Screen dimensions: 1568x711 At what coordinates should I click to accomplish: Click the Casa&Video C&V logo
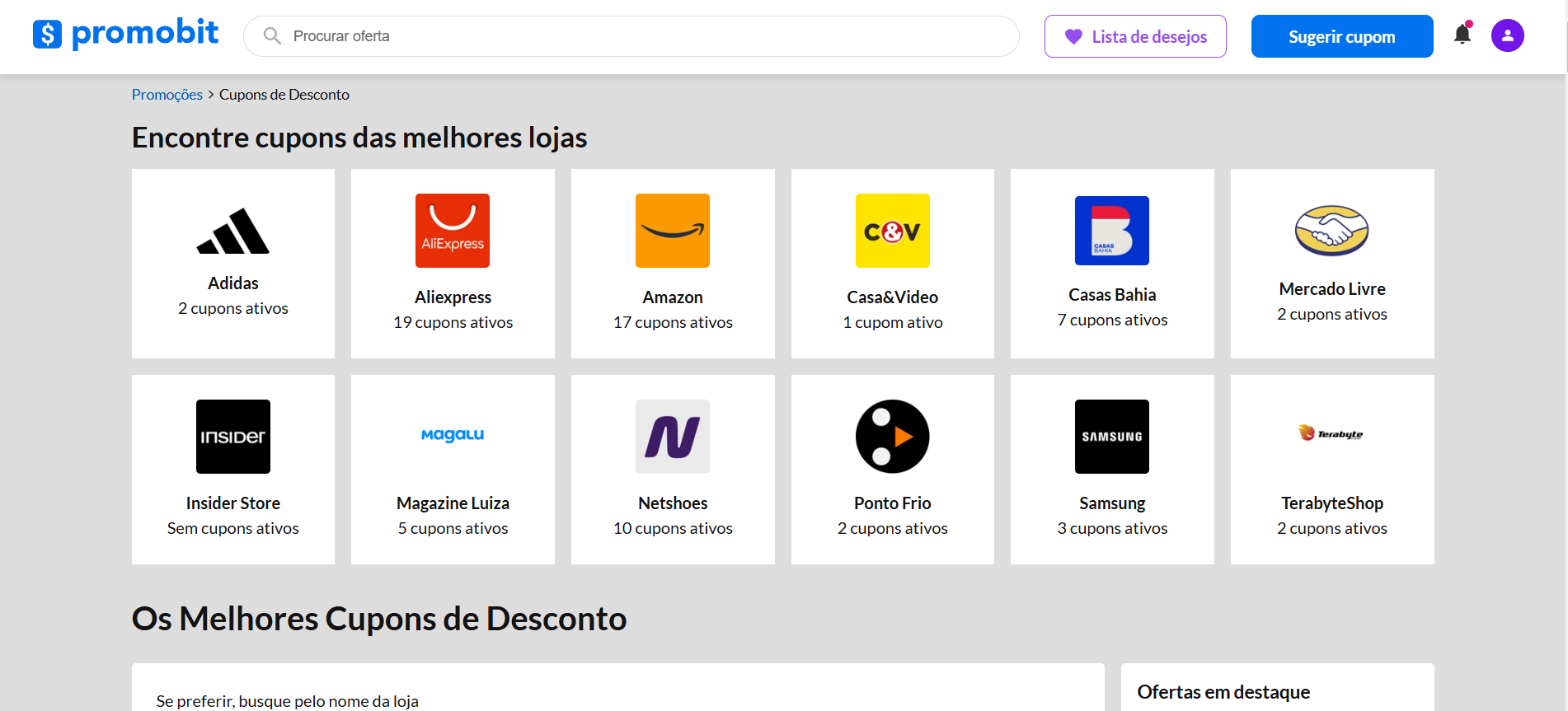pyautogui.click(x=893, y=231)
